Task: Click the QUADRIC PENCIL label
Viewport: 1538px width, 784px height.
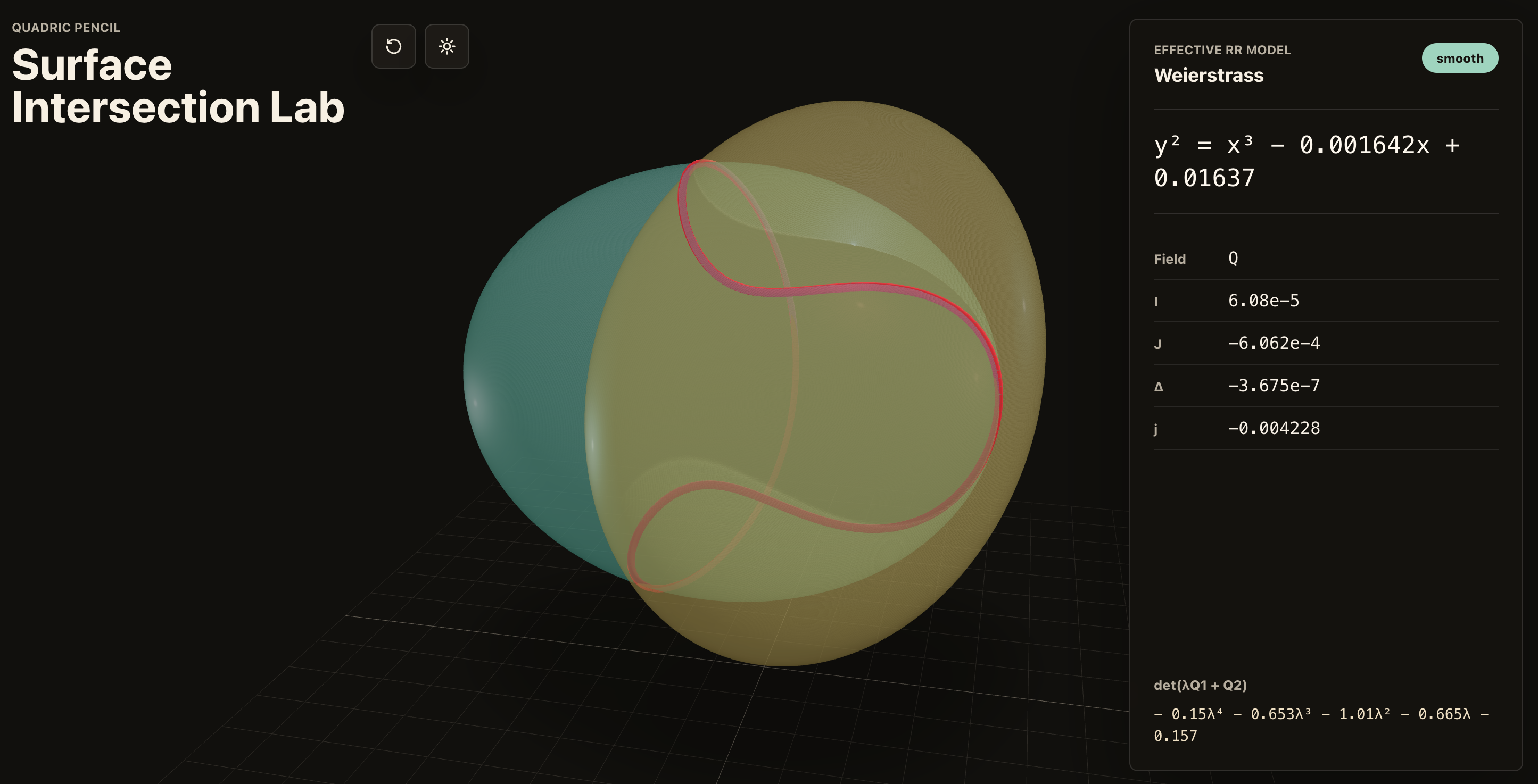Action: 67,27
